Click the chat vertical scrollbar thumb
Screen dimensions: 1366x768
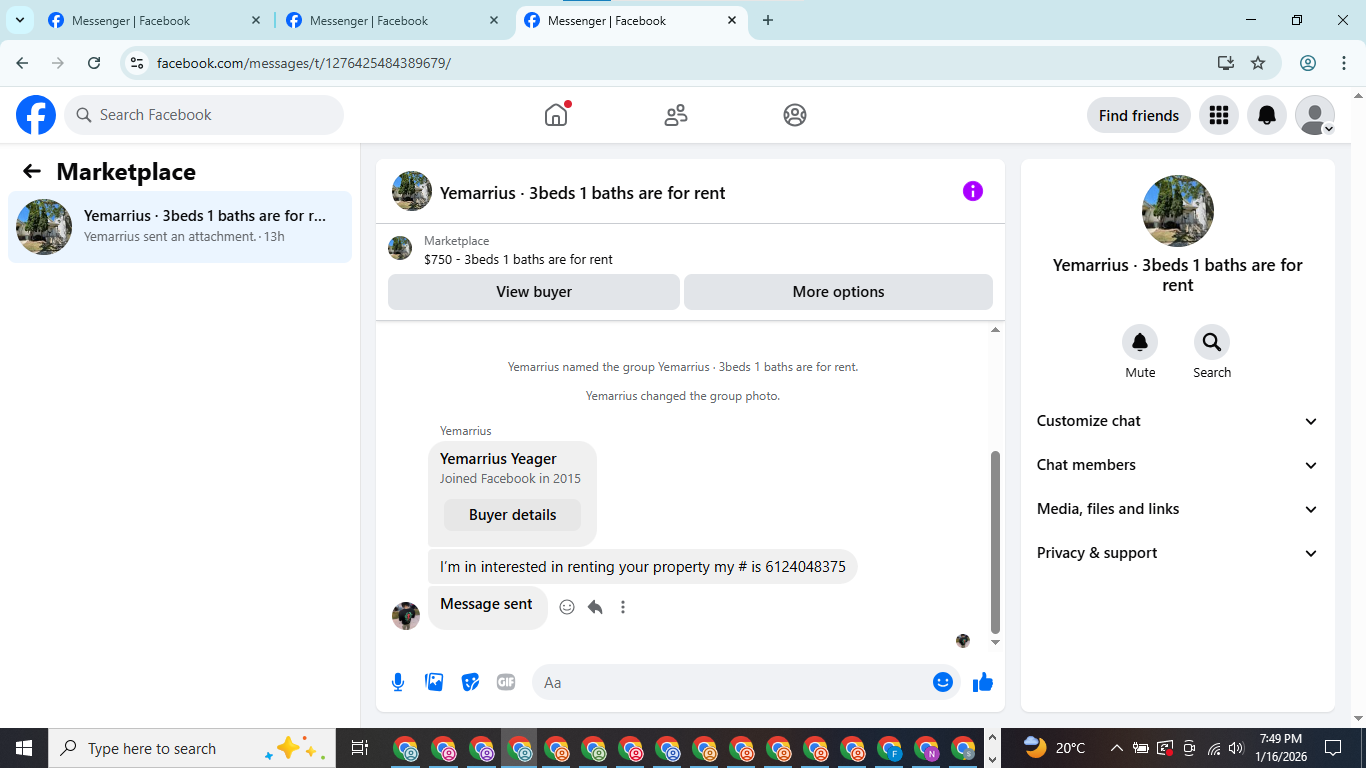click(995, 542)
